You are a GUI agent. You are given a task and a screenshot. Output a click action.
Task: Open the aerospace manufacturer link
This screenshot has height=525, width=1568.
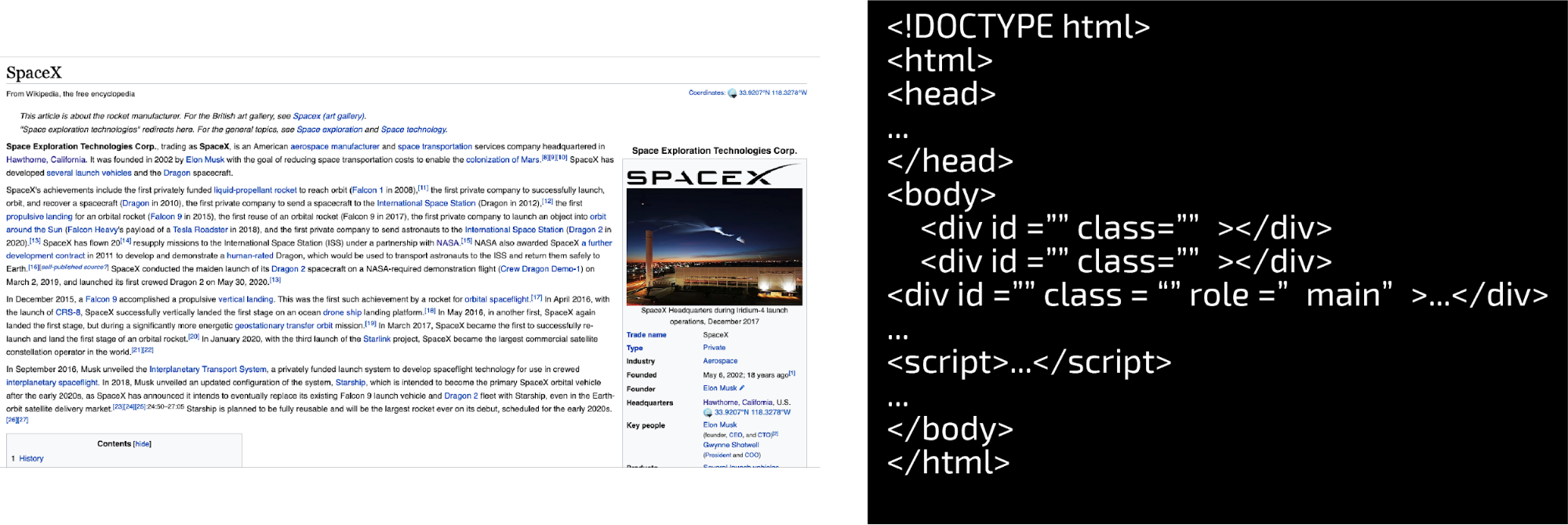coord(335,147)
